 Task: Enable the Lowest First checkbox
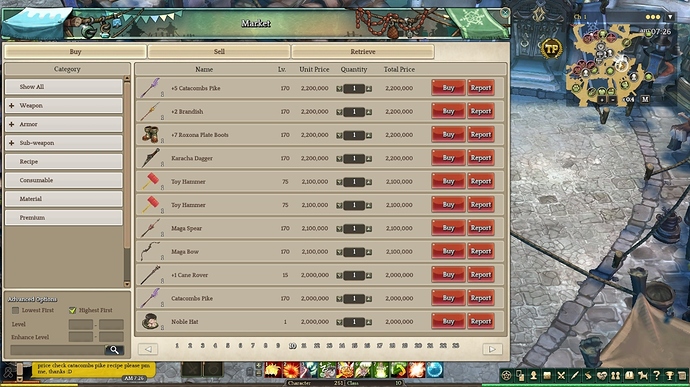15,310
